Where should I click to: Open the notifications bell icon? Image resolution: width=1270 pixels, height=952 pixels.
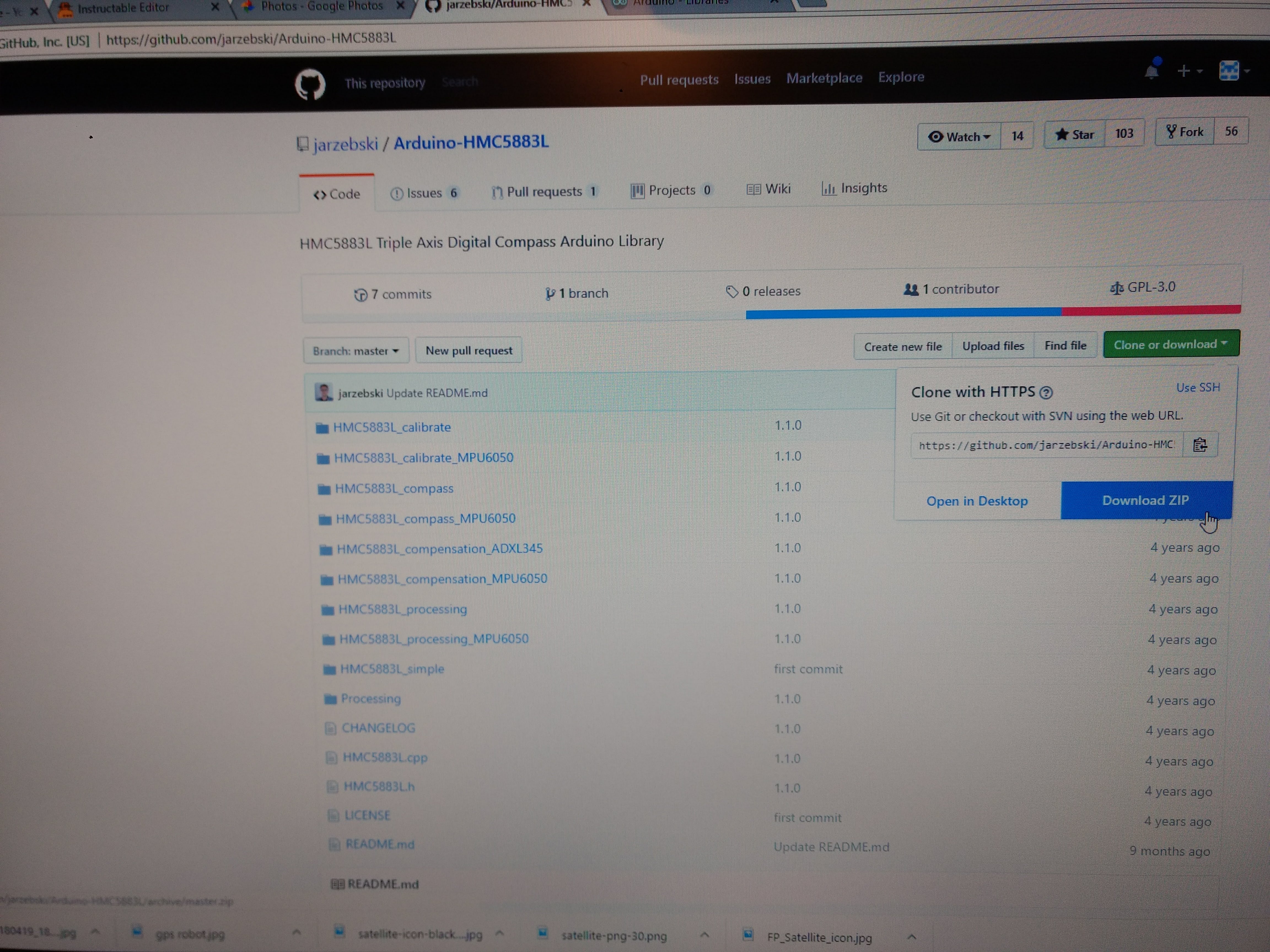click(1151, 71)
